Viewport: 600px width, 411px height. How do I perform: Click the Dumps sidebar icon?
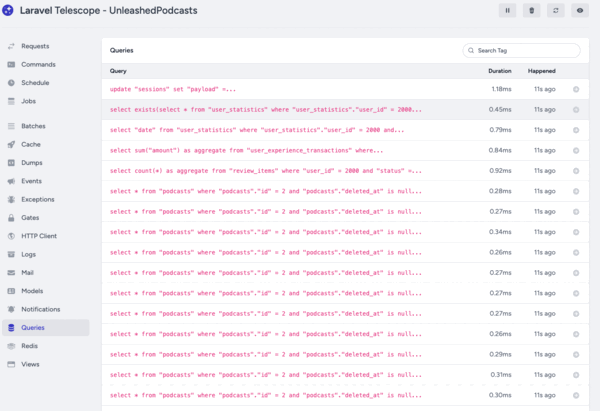pyautogui.click(x=11, y=163)
